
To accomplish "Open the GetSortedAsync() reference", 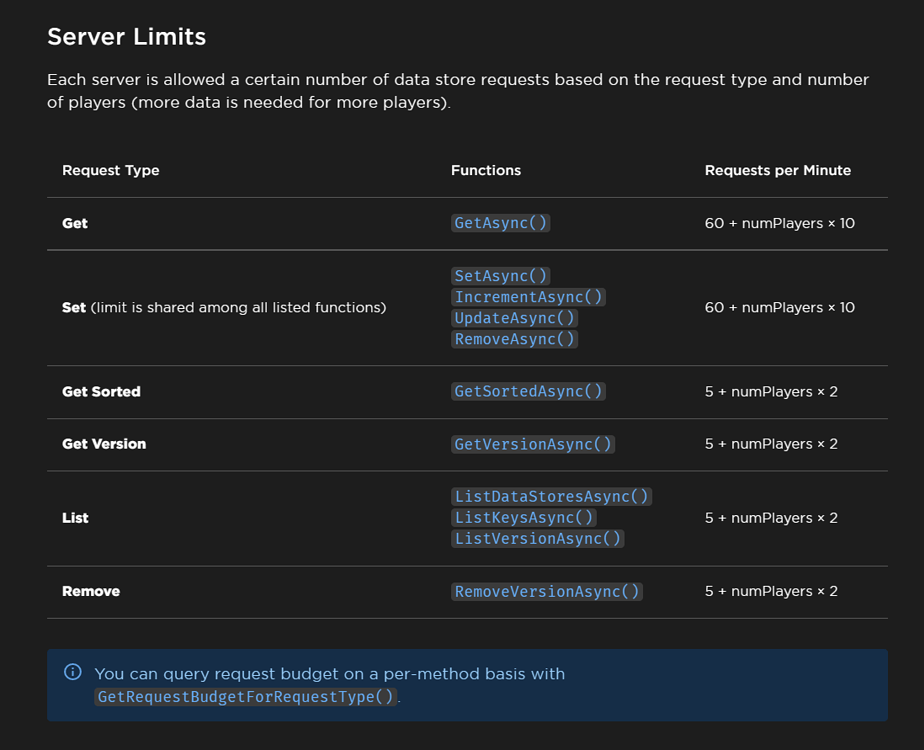I will [x=528, y=391].
